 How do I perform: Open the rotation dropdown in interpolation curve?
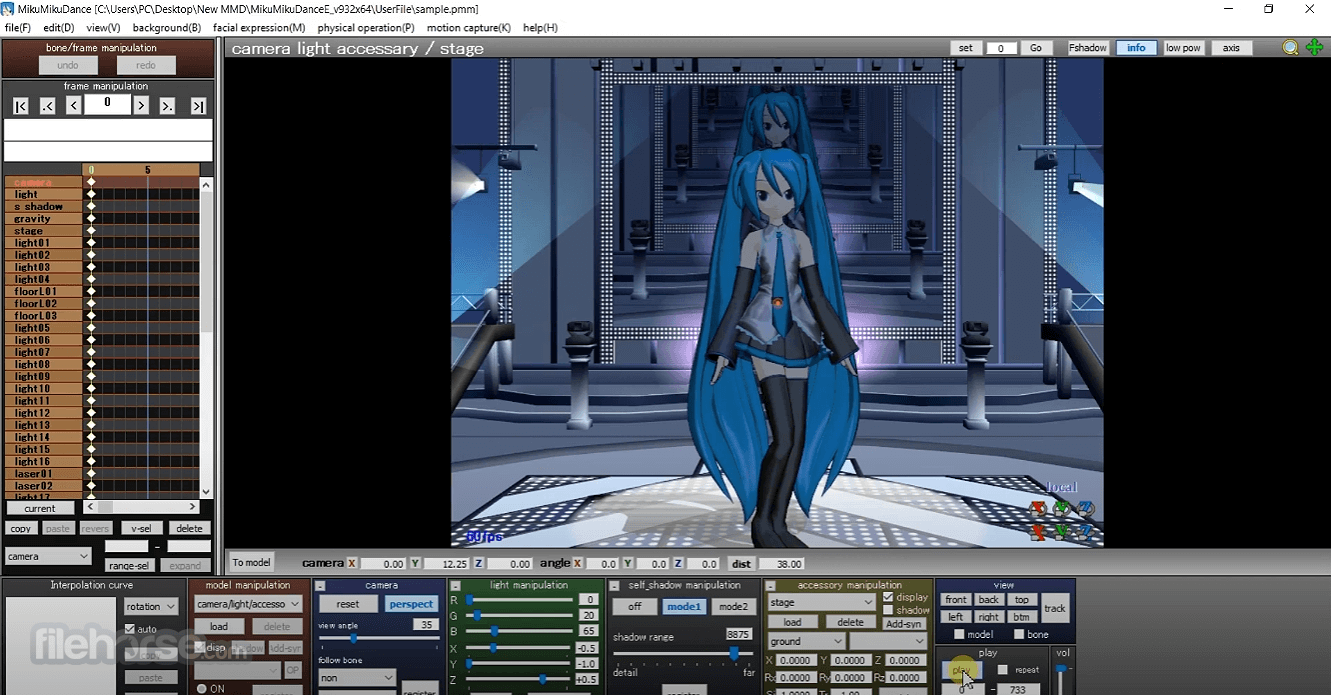pyautogui.click(x=151, y=606)
